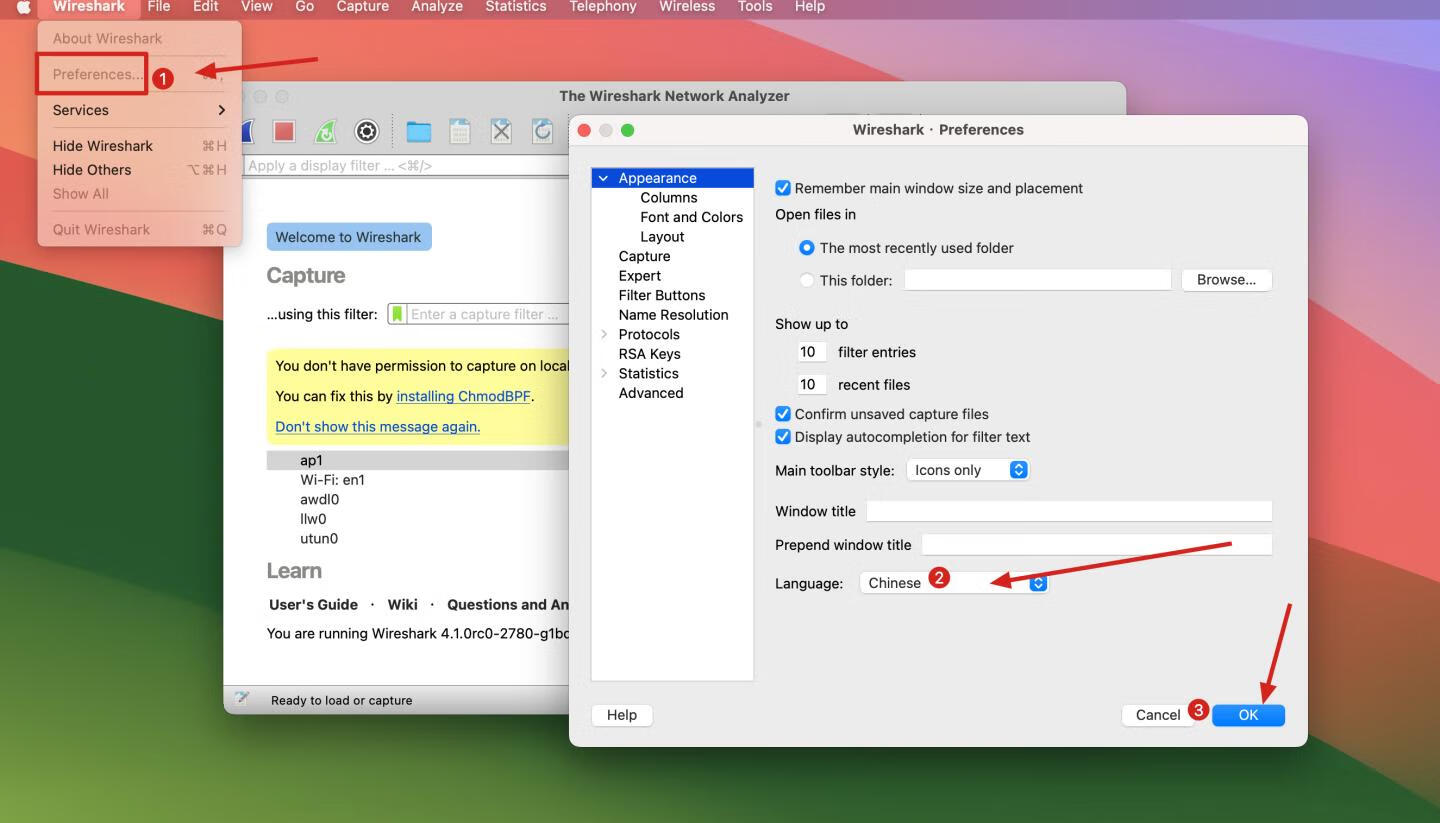Image resolution: width=1440 pixels, height=823 pixels.
Task: Collapse the Appearance tree section chevron
Action: pyautogui.click(x=603, y=178)
